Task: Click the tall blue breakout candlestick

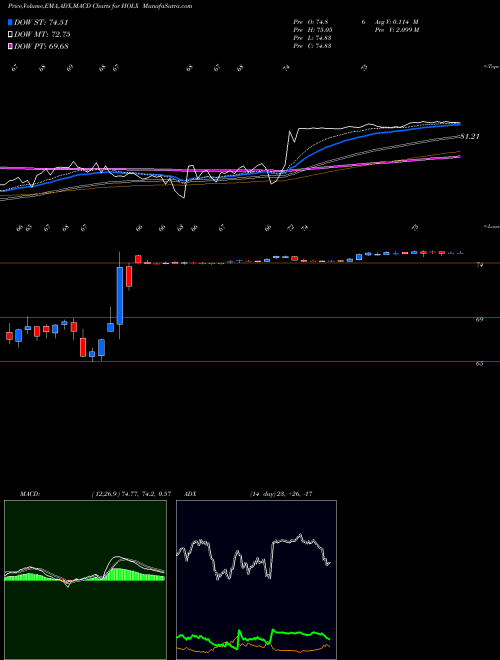Action: coord(120,295)
